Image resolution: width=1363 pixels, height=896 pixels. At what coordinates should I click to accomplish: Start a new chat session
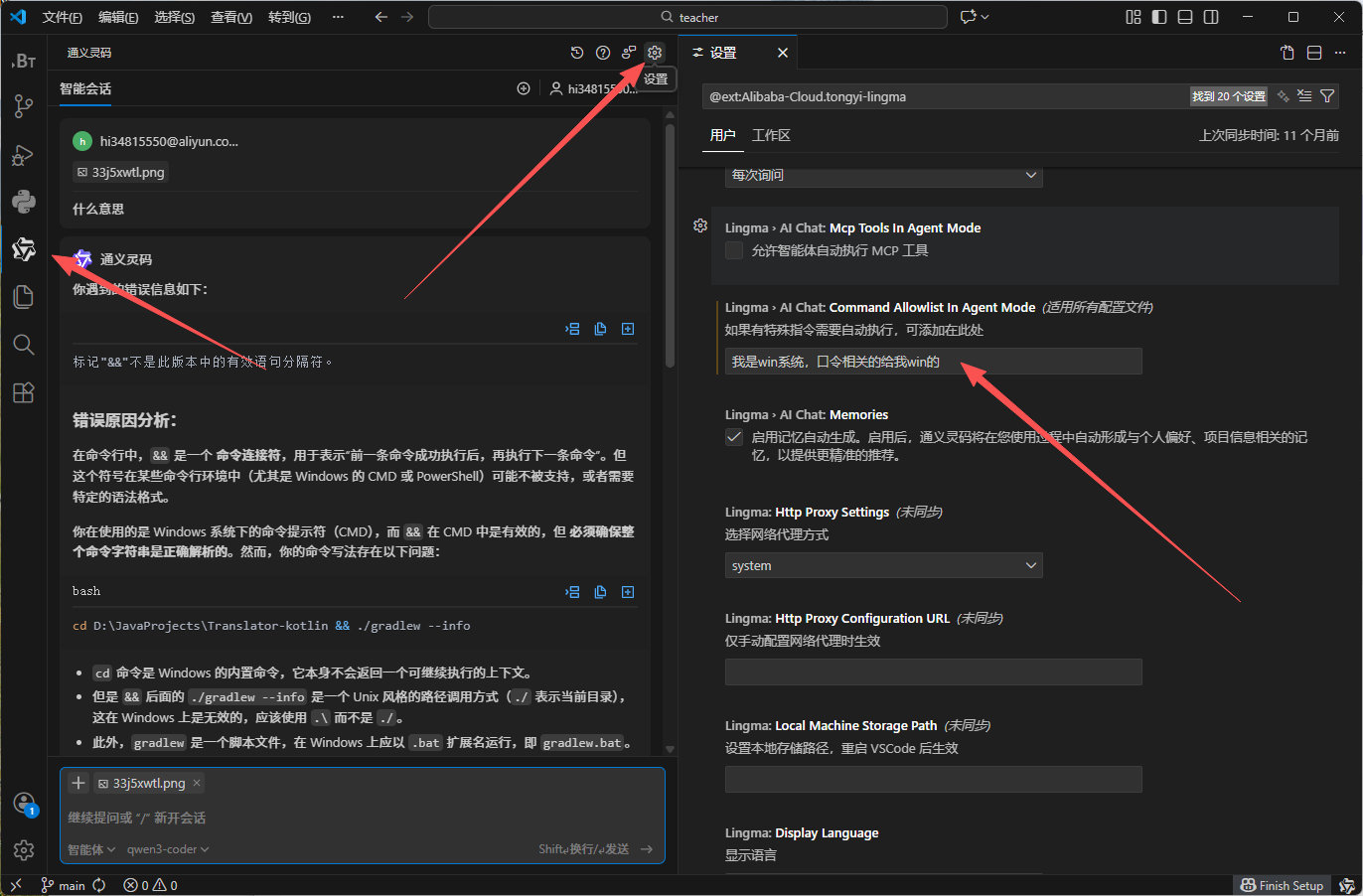524,88
